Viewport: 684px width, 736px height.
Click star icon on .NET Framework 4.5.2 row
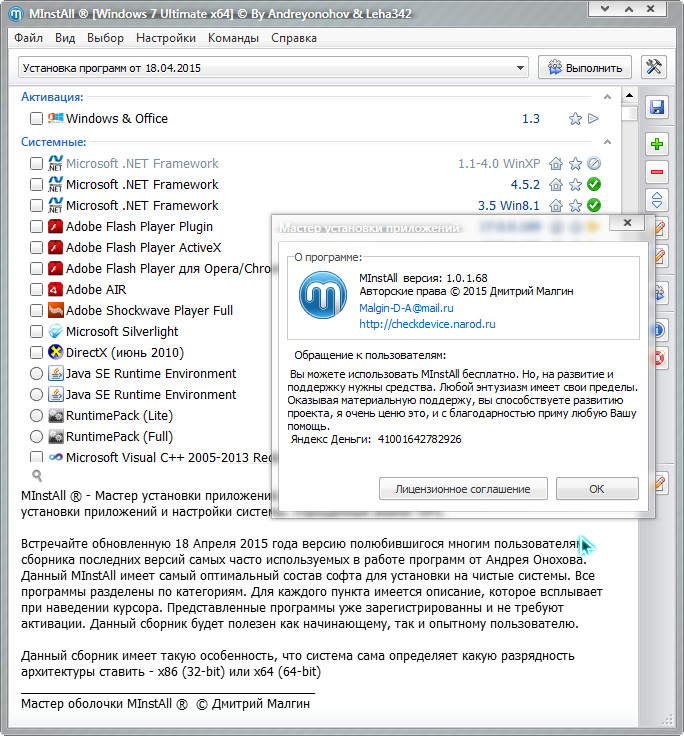click(x=575, y=184)
